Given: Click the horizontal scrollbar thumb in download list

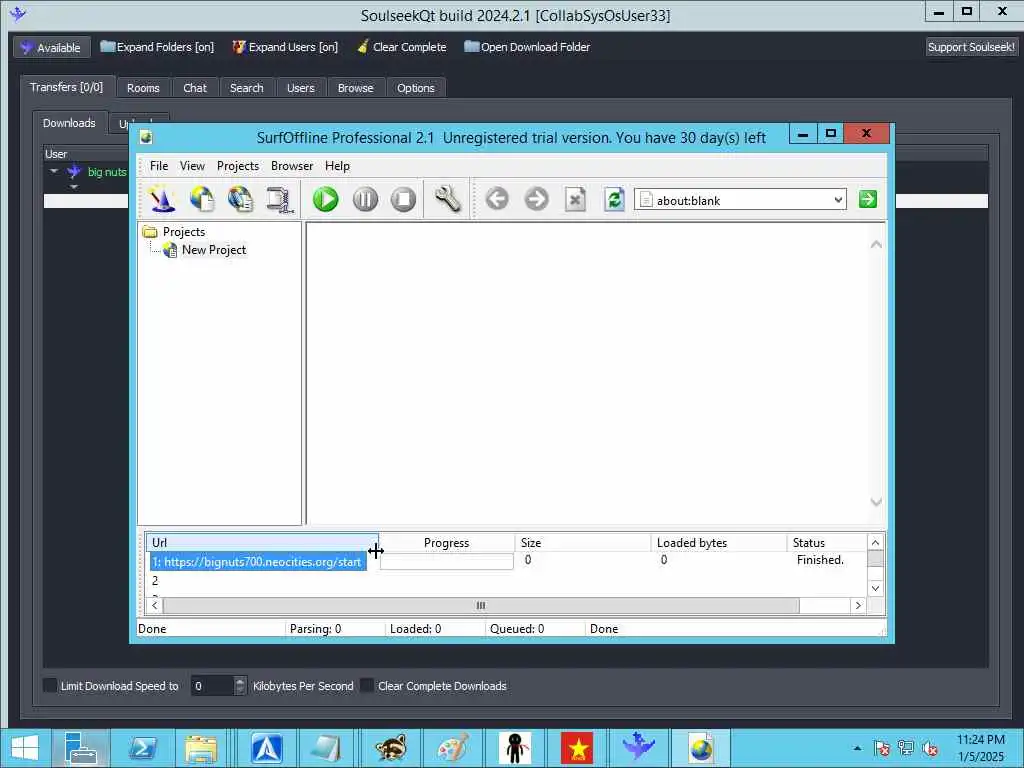Looking at the screenshot, I should 481,605.
